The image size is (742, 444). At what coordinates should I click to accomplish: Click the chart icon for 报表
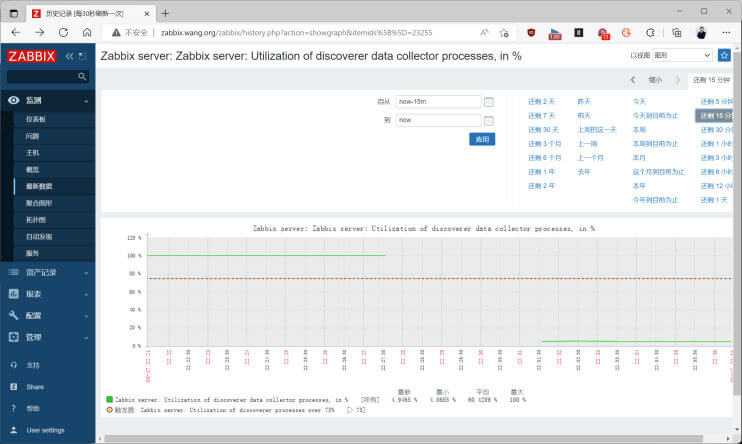tap(14, 294)
